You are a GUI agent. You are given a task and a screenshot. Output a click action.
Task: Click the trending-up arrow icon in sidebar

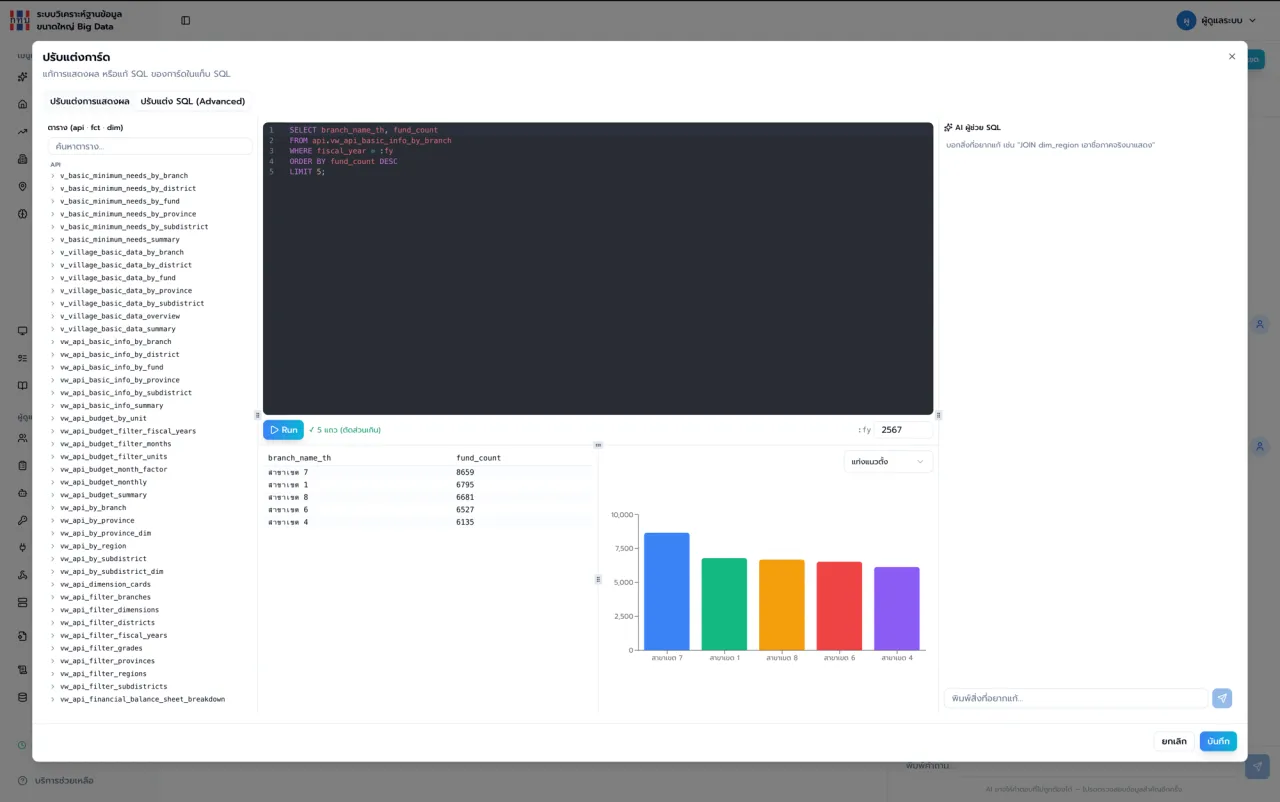[x=23, y=131]
